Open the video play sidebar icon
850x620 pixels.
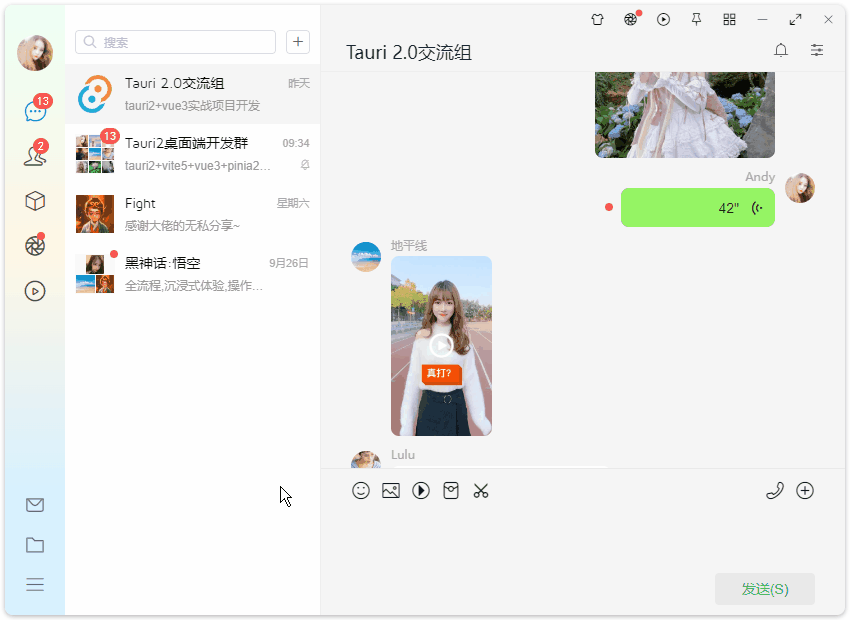click(35, 291)
